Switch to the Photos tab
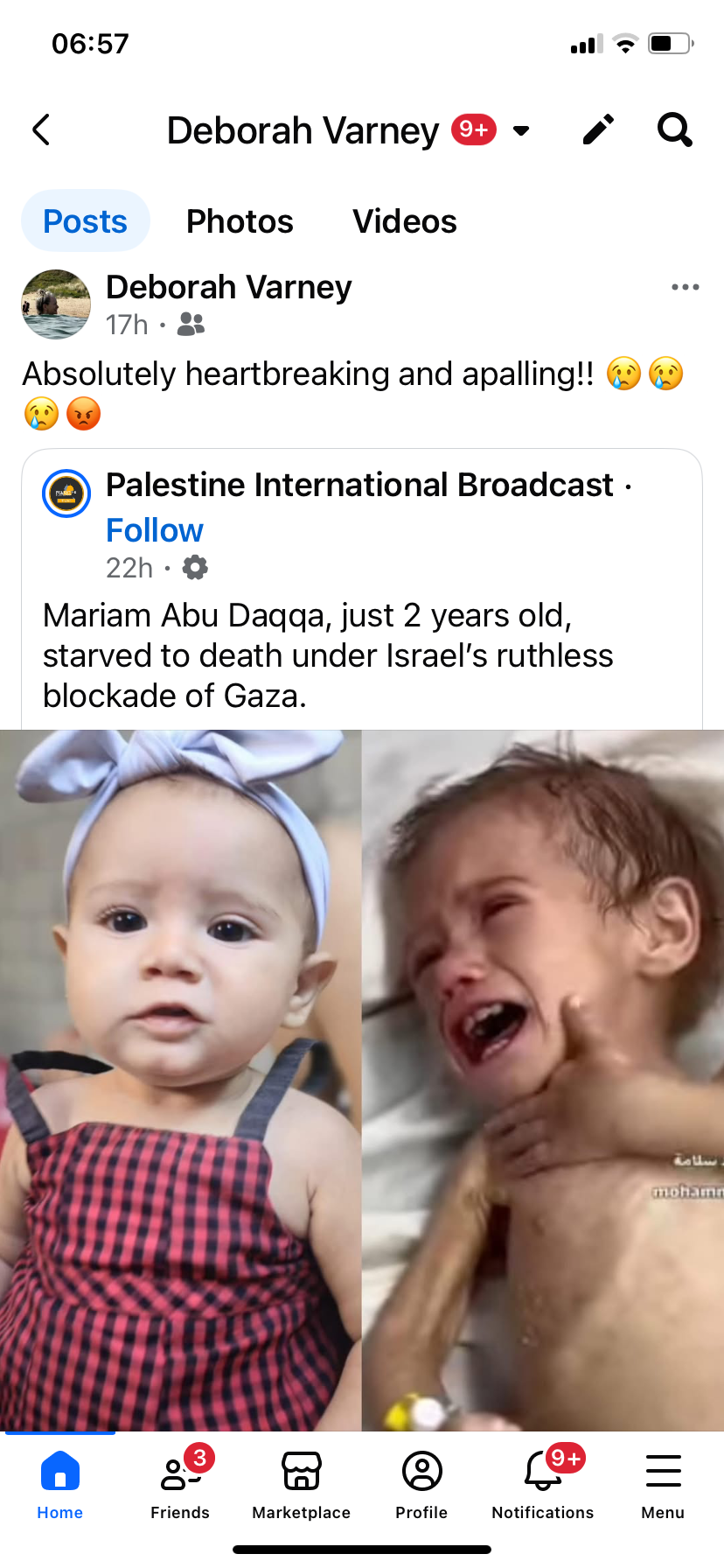 click(x=240, y=221)
